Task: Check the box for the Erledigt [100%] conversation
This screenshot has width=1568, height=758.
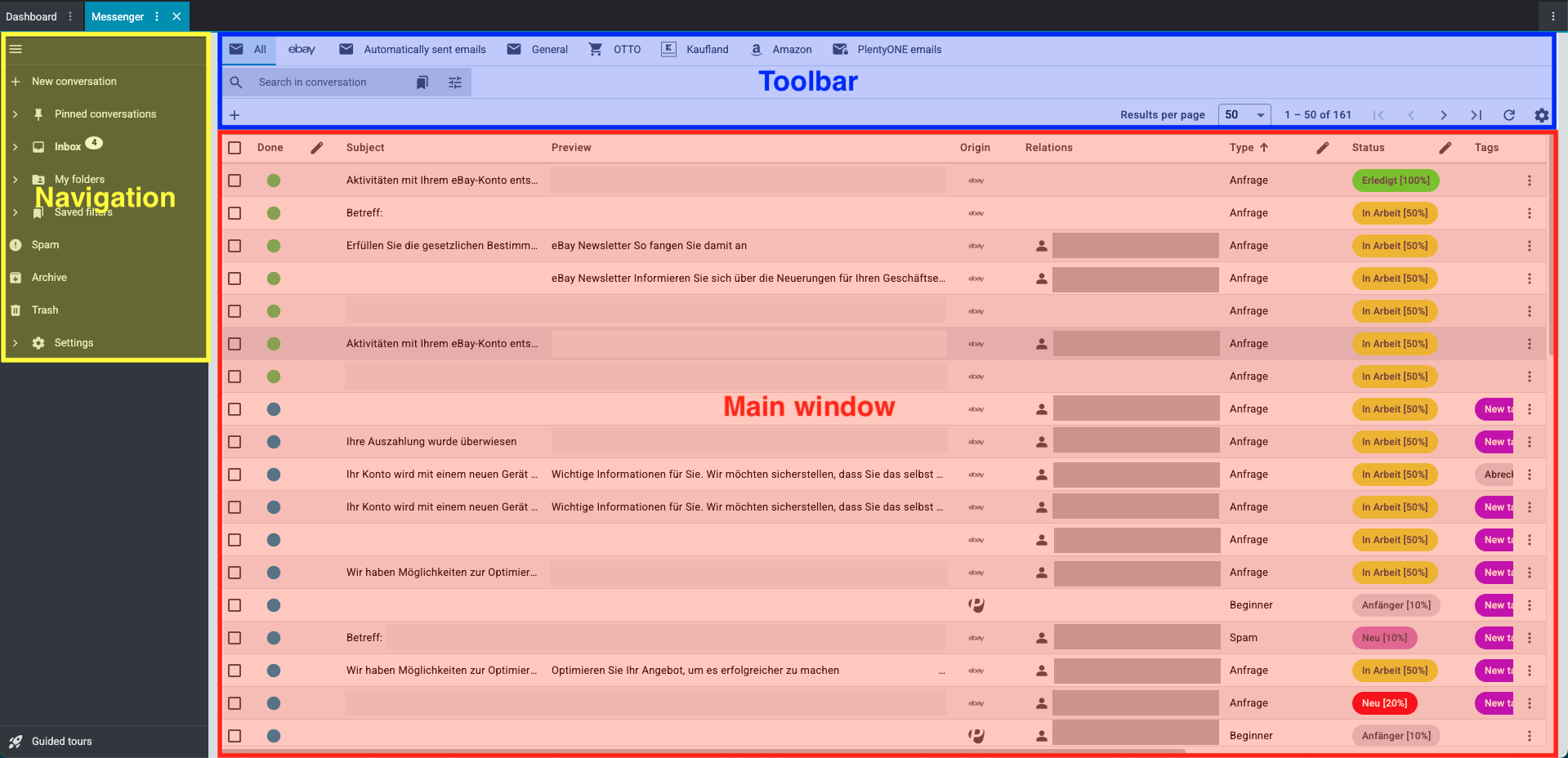Action: (235, 181)
